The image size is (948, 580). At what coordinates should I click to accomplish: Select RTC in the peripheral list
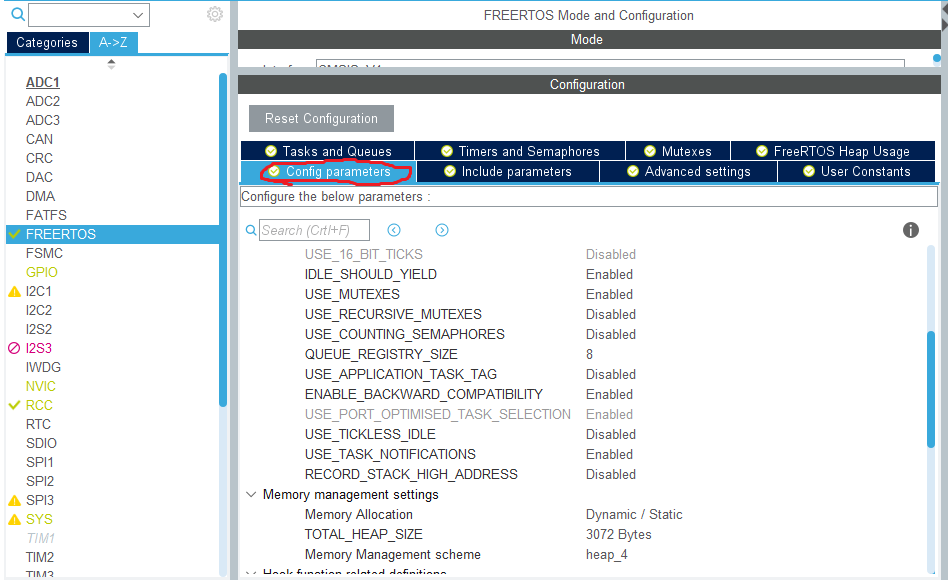38,425
